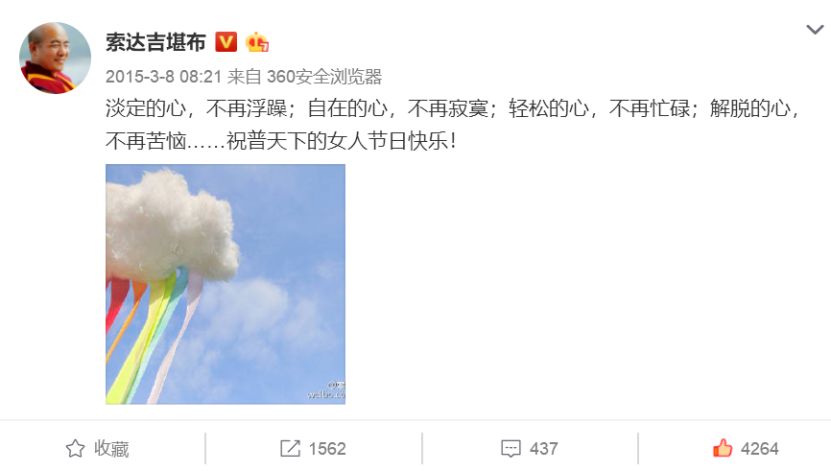
Task: Click the 收藏 label to bookmark post
Action: (112, 449)
